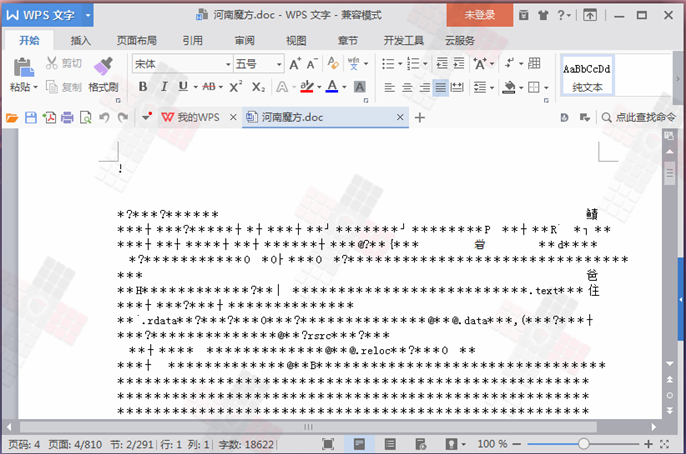Apply paragraph shading fill bucket
This screenshot has height=454, width=686.
point(509,87)
